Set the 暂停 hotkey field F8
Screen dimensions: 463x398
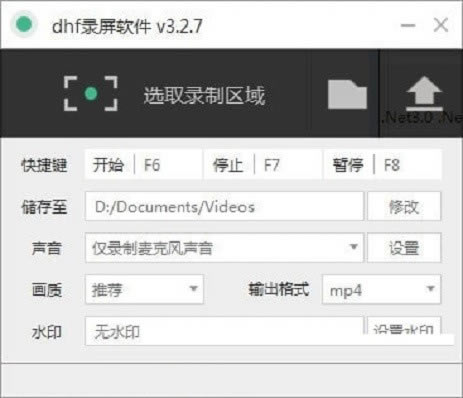383,165
